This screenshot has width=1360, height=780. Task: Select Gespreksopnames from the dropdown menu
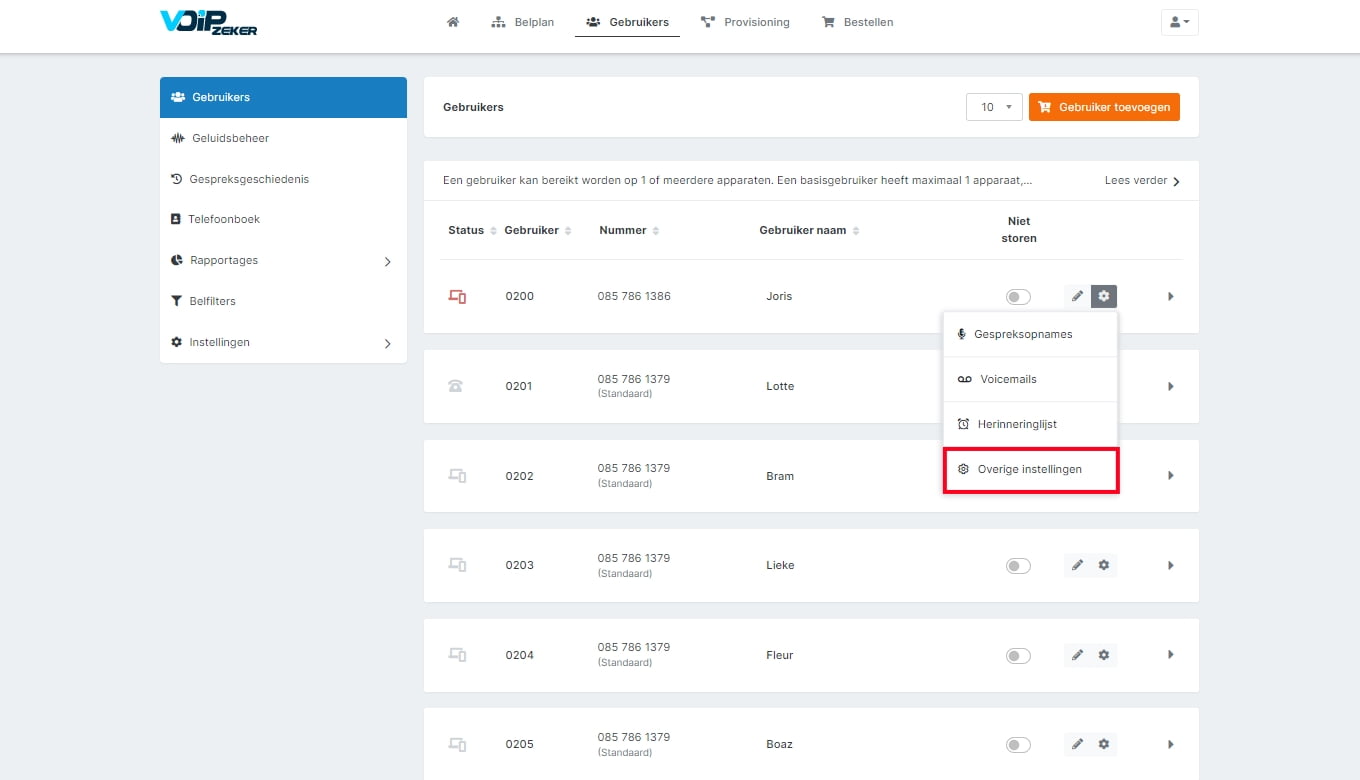(x=1030, y=334)
